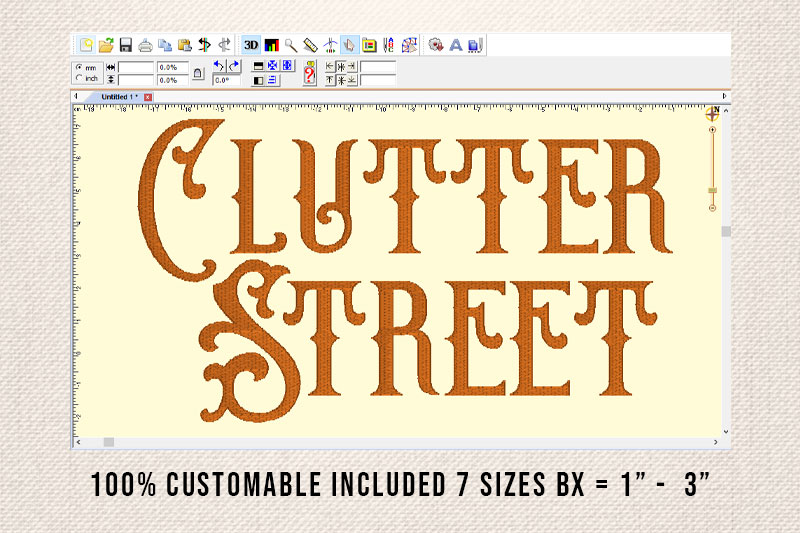Click the blue letter A text icon
Viewport: 800px width, 533px height.
[x=456, y=45]
